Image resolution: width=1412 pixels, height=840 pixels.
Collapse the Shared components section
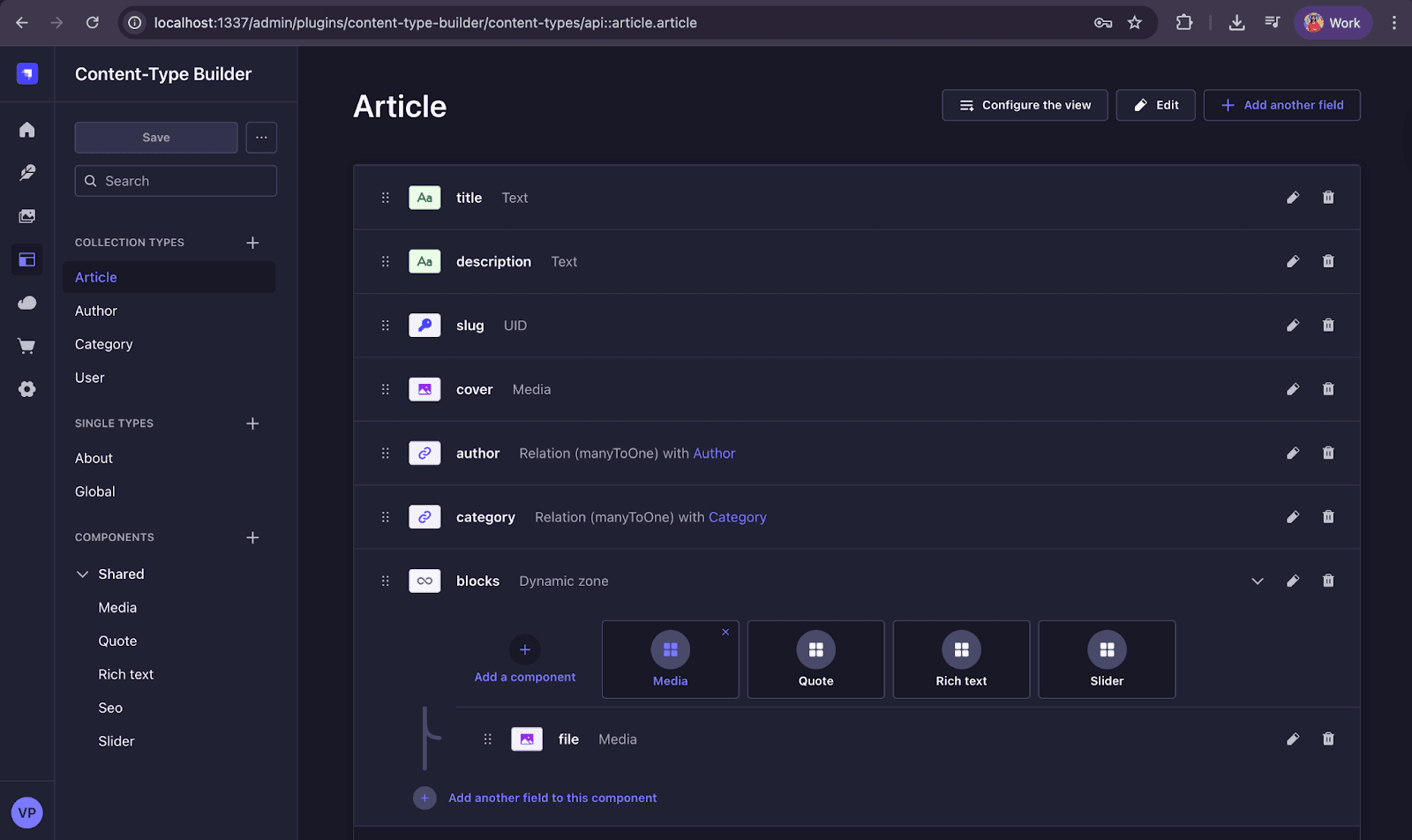(83, 574)
